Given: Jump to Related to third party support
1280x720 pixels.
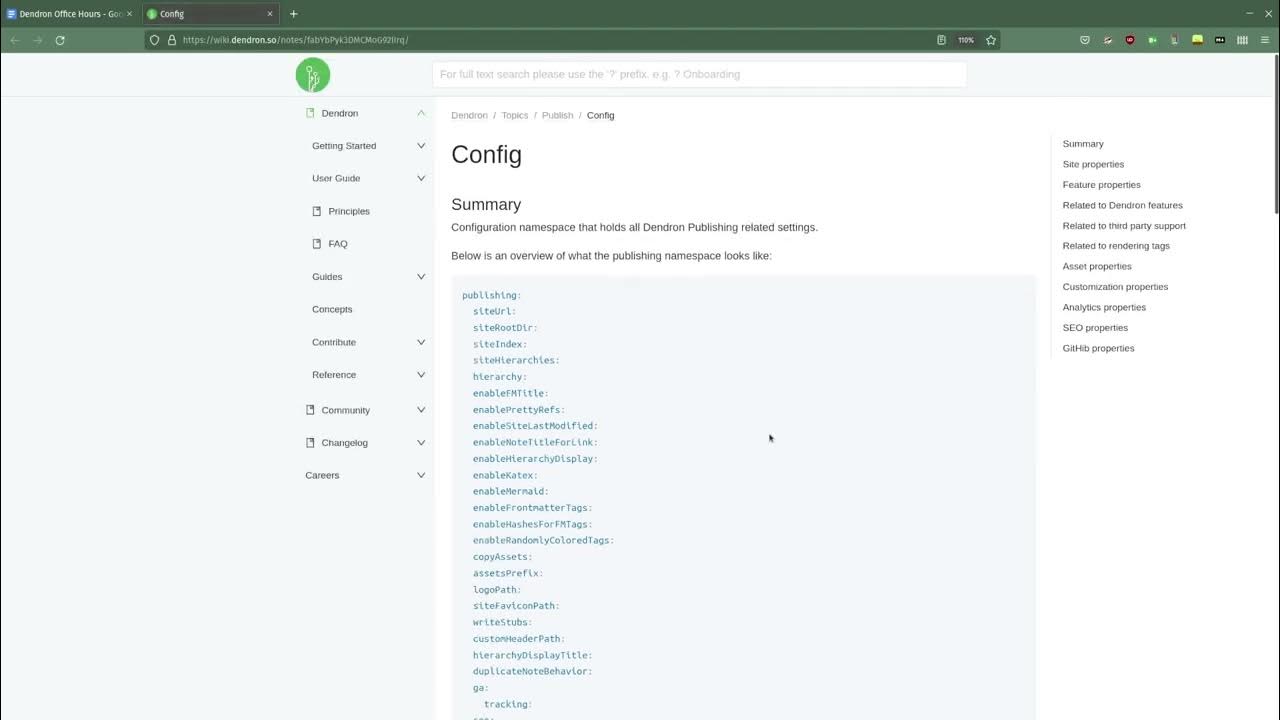Looking at the screenshot, I should click(1124, 226).
